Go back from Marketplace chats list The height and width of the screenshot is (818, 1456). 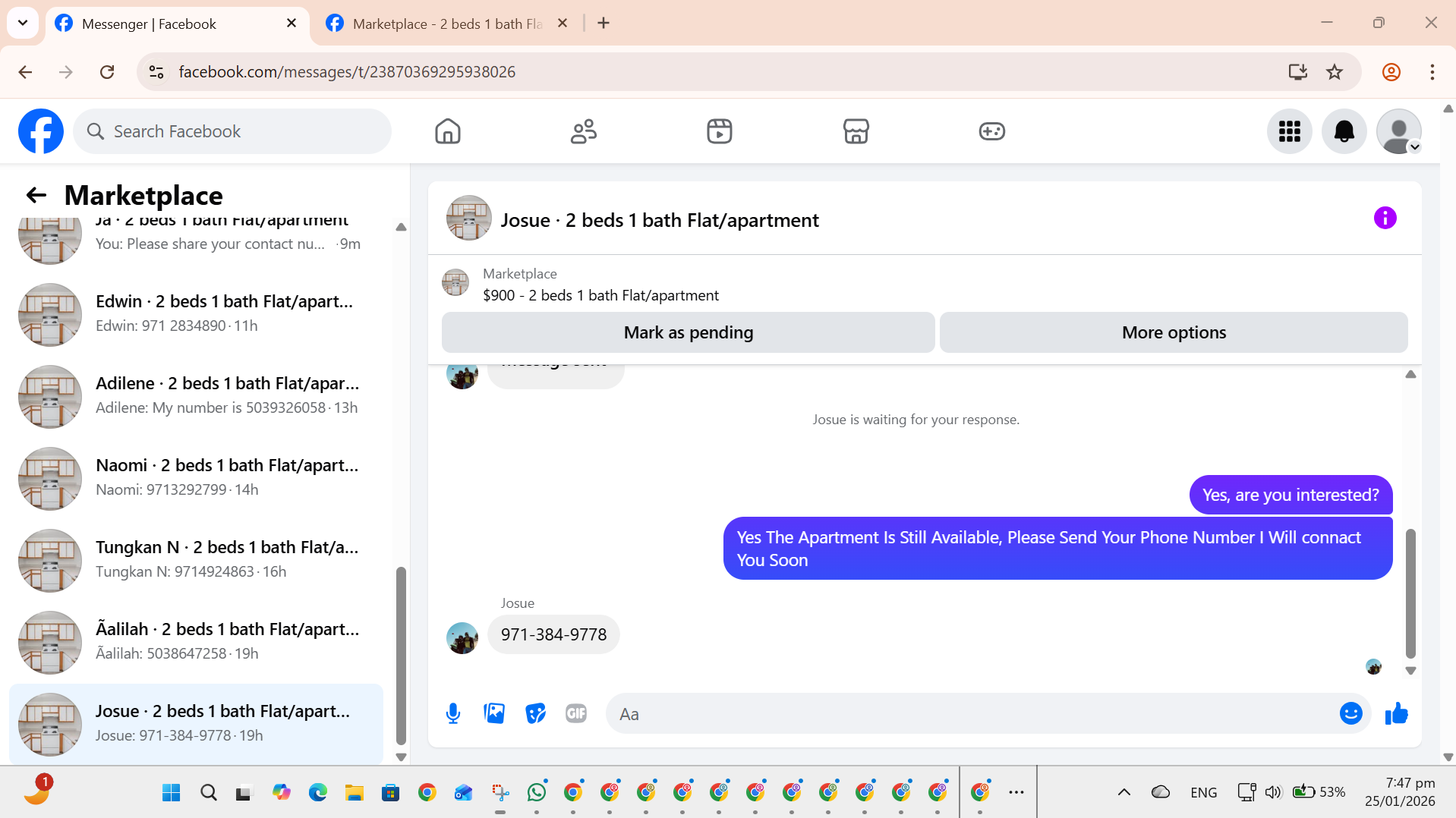(x=36, y=196)
